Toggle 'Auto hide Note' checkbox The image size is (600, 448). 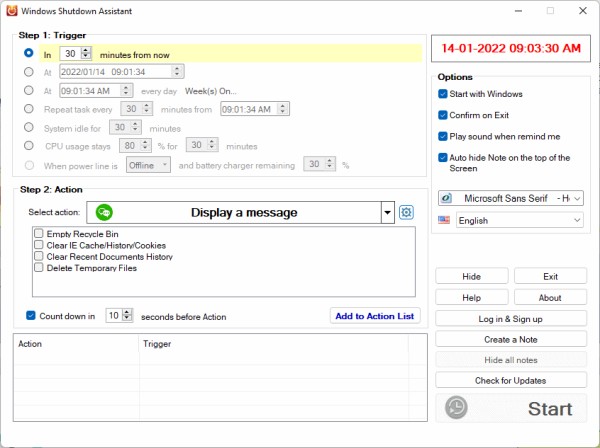(443, 157)
